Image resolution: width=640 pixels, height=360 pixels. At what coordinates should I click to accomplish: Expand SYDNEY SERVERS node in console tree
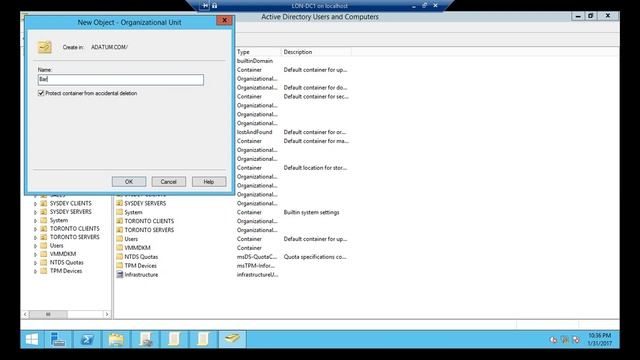(35, 212)
